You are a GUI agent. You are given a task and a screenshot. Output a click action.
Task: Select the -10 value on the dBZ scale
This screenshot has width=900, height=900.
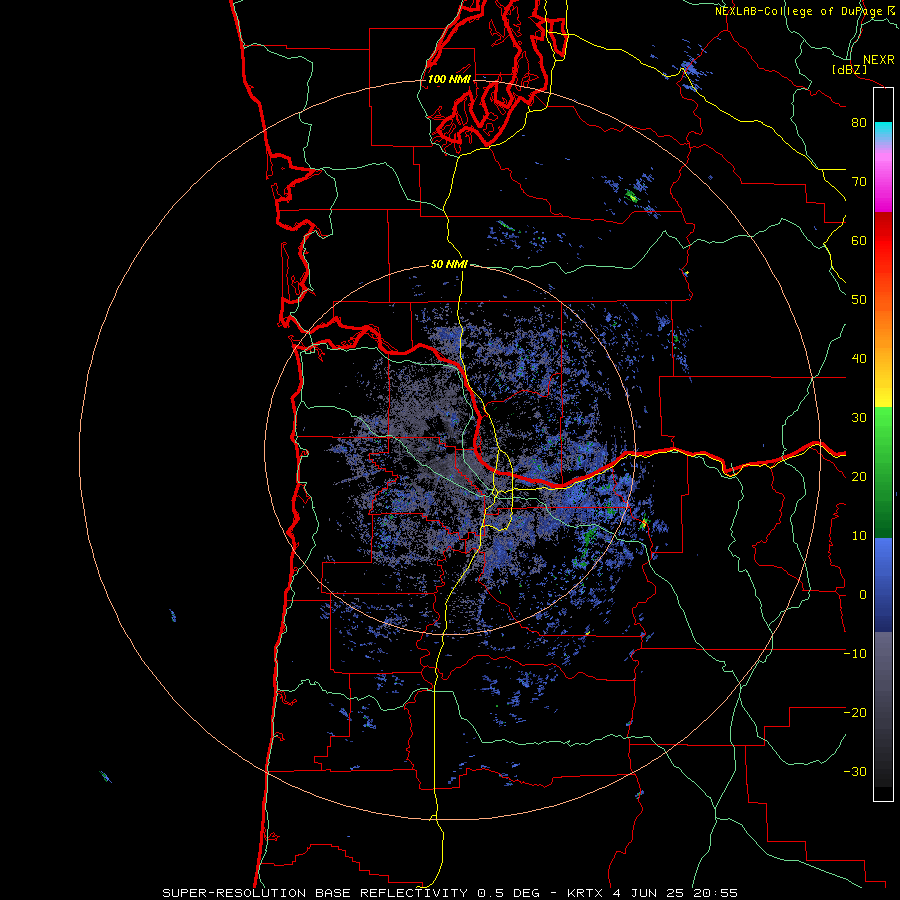coord(855,654)
